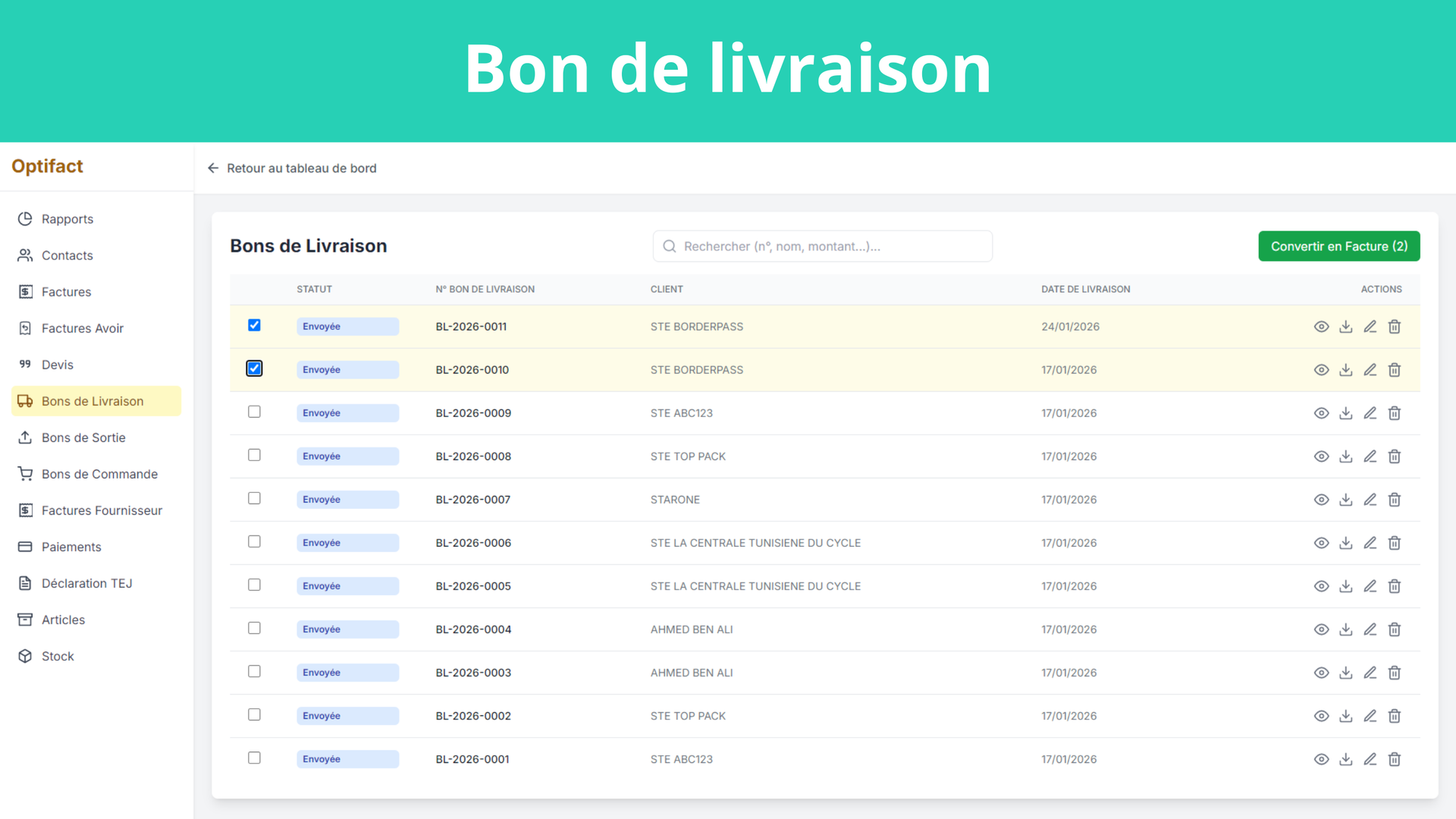Click the back arrow to dashboard
Screen dimensions: 1456x819
(x=213, y=168)
